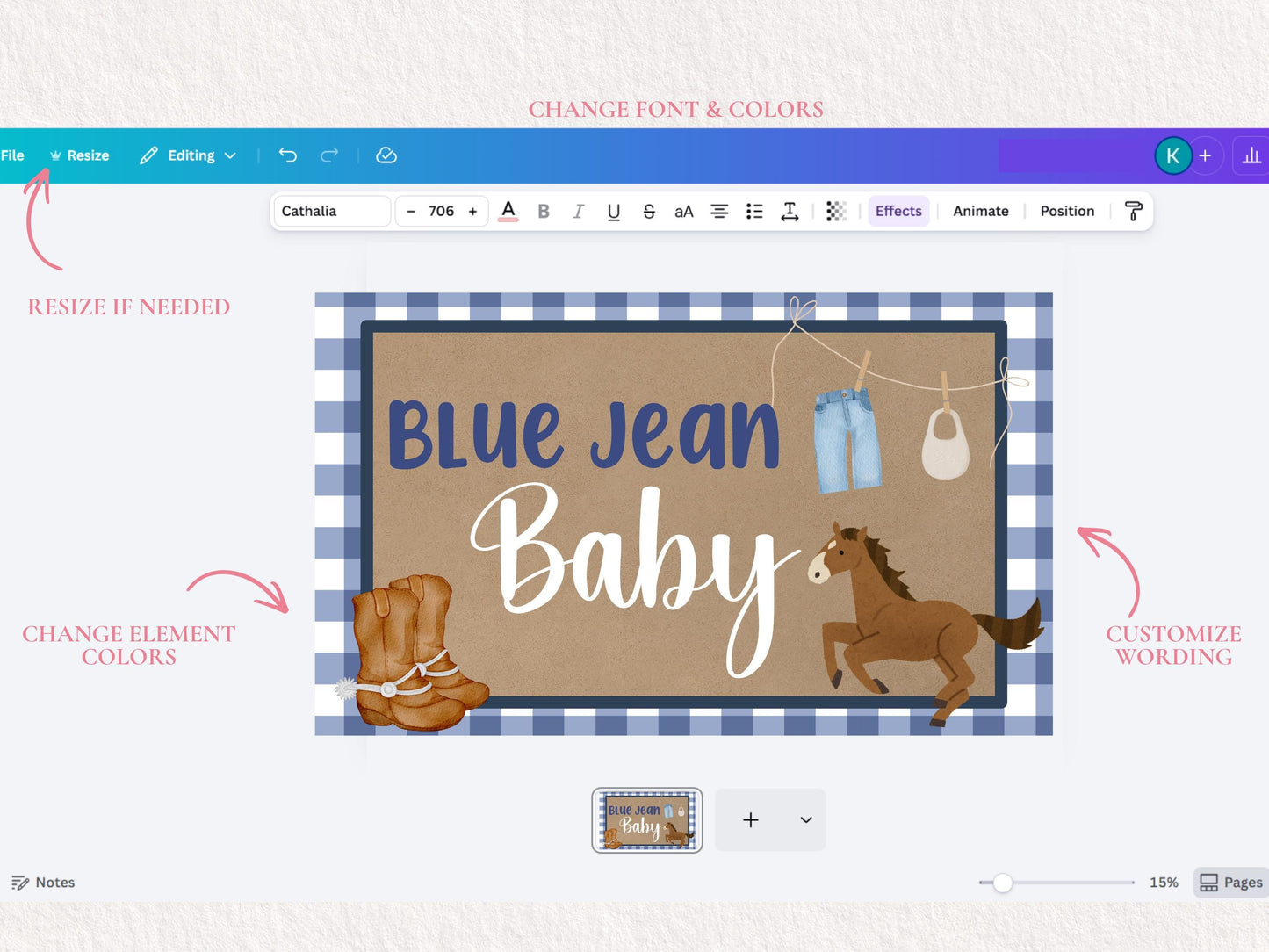This screenshot has height=952, width=1269.
Task: Toggle the Pages view
Action: tap(1231, 883)
